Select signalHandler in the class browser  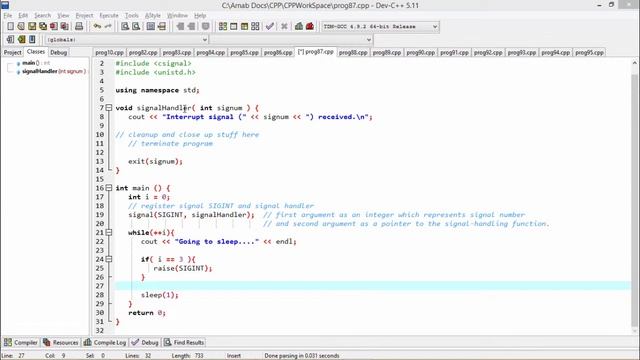pos(51,71)
